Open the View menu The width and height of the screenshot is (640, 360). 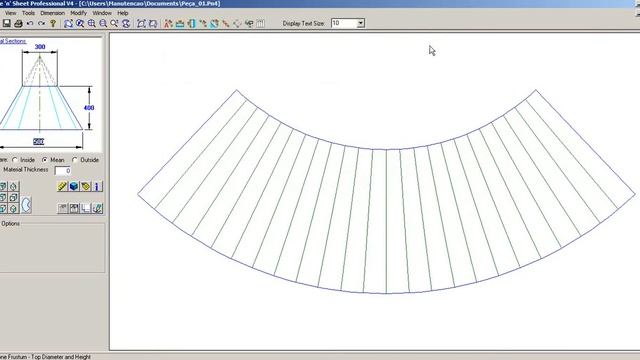click(x=11, y=13)
